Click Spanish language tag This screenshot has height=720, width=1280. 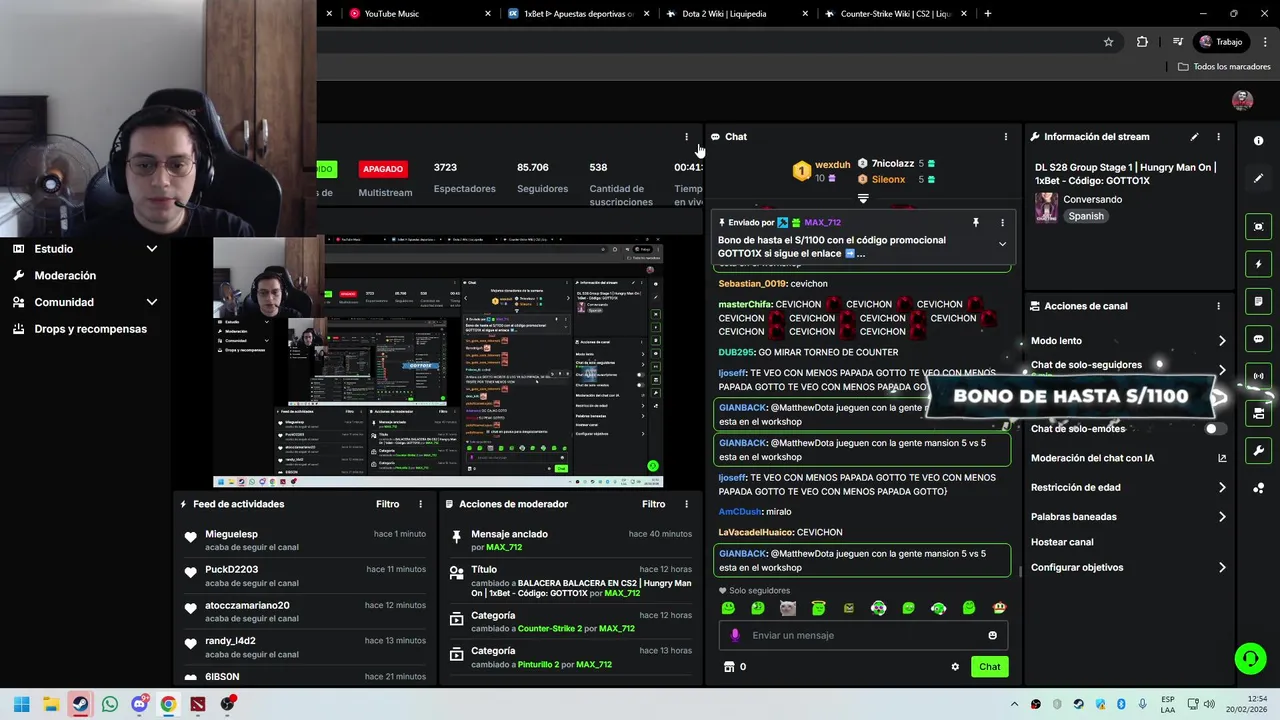(1086, 216)
